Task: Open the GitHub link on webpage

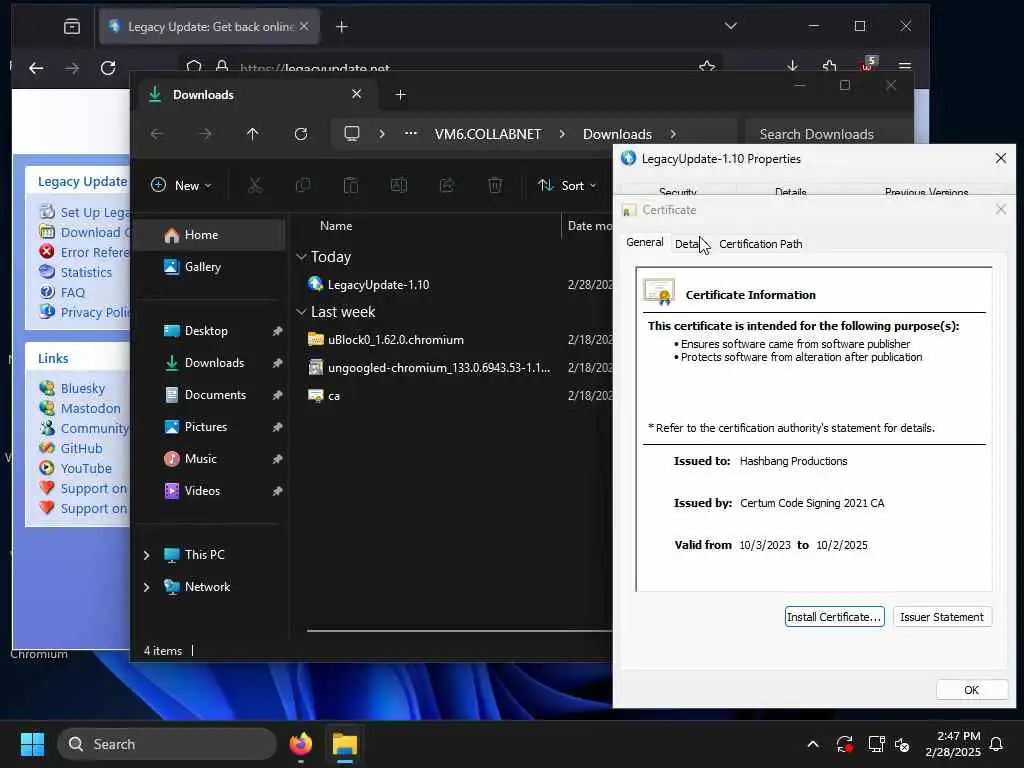Action: click(x=82, y=448)
